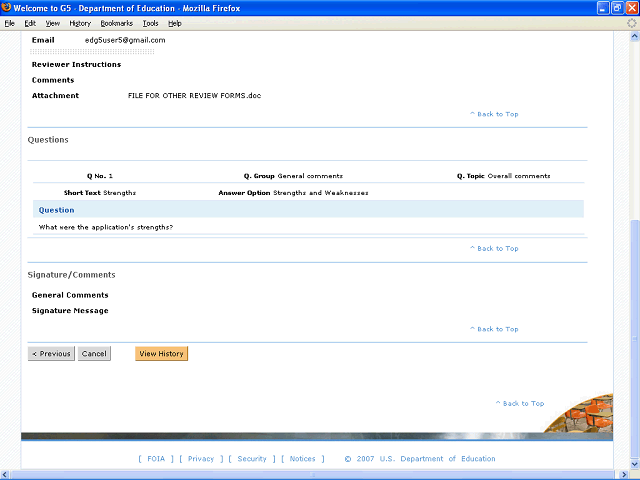Click the horizontal scrollbar thumb
Screen dimensions: 640x480
313,475
